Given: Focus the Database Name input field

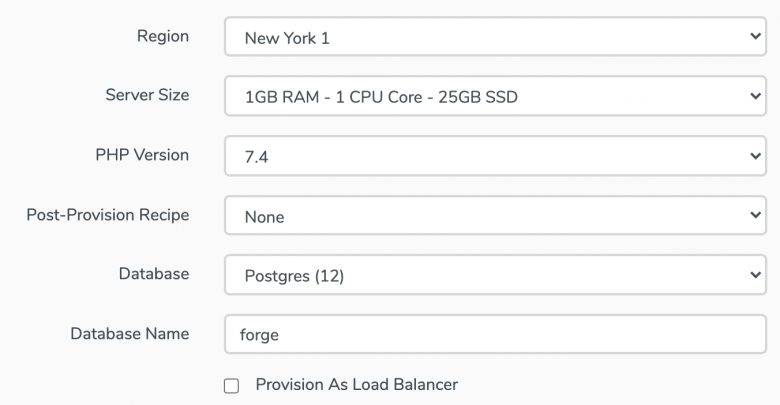Looking at the screenshot, I should pos(495,334).
